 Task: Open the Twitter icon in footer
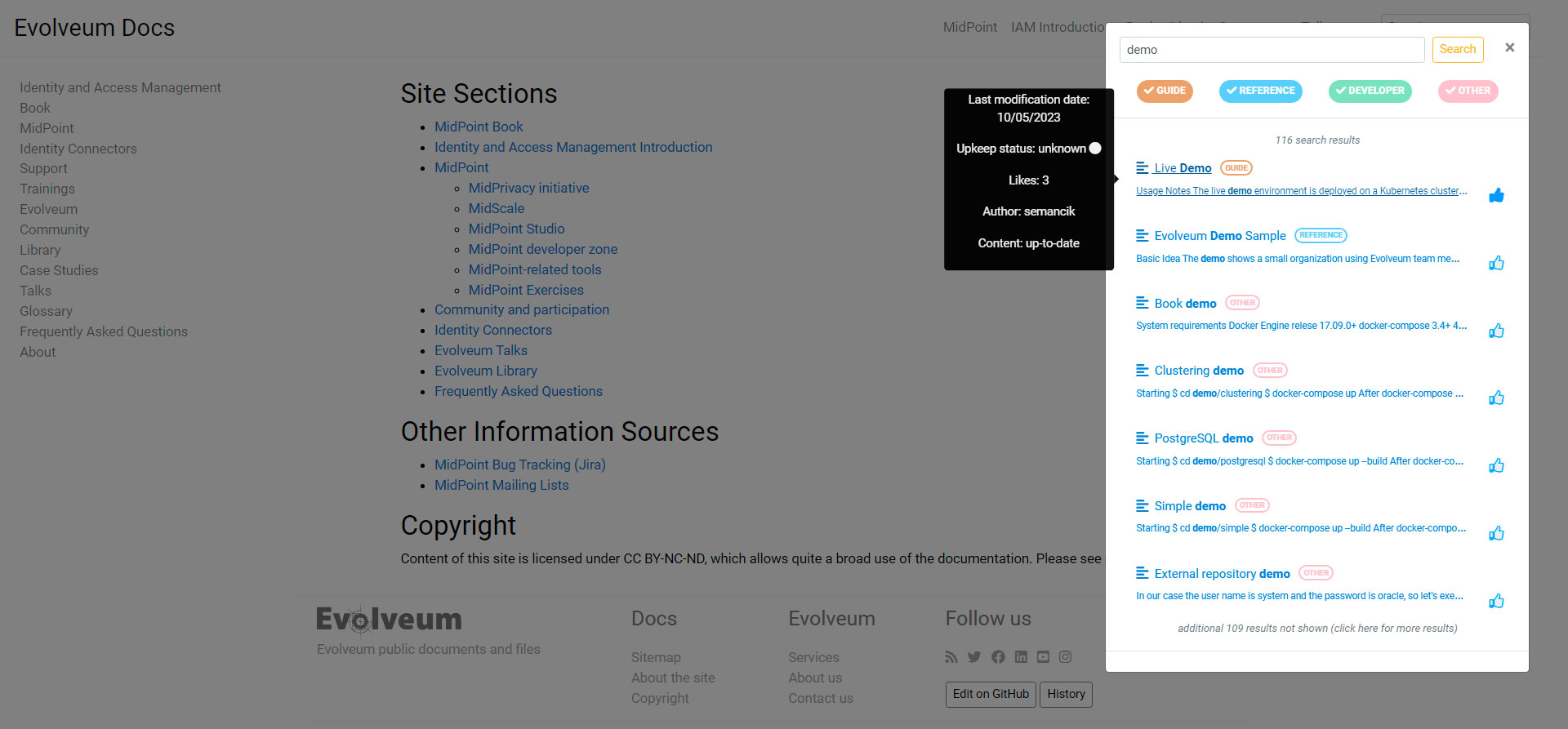[974, 656]
